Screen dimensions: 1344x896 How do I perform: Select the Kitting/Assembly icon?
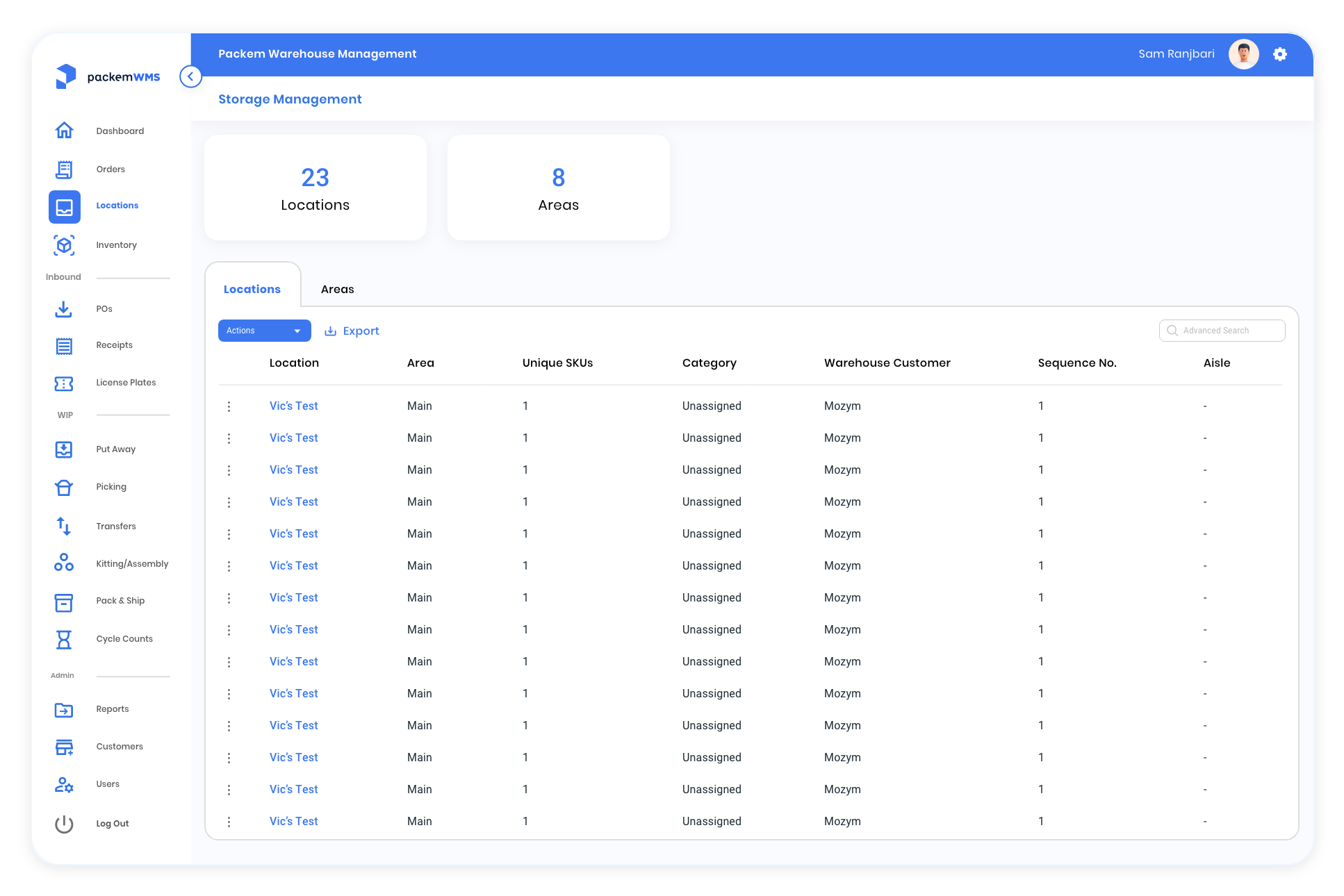64,563
